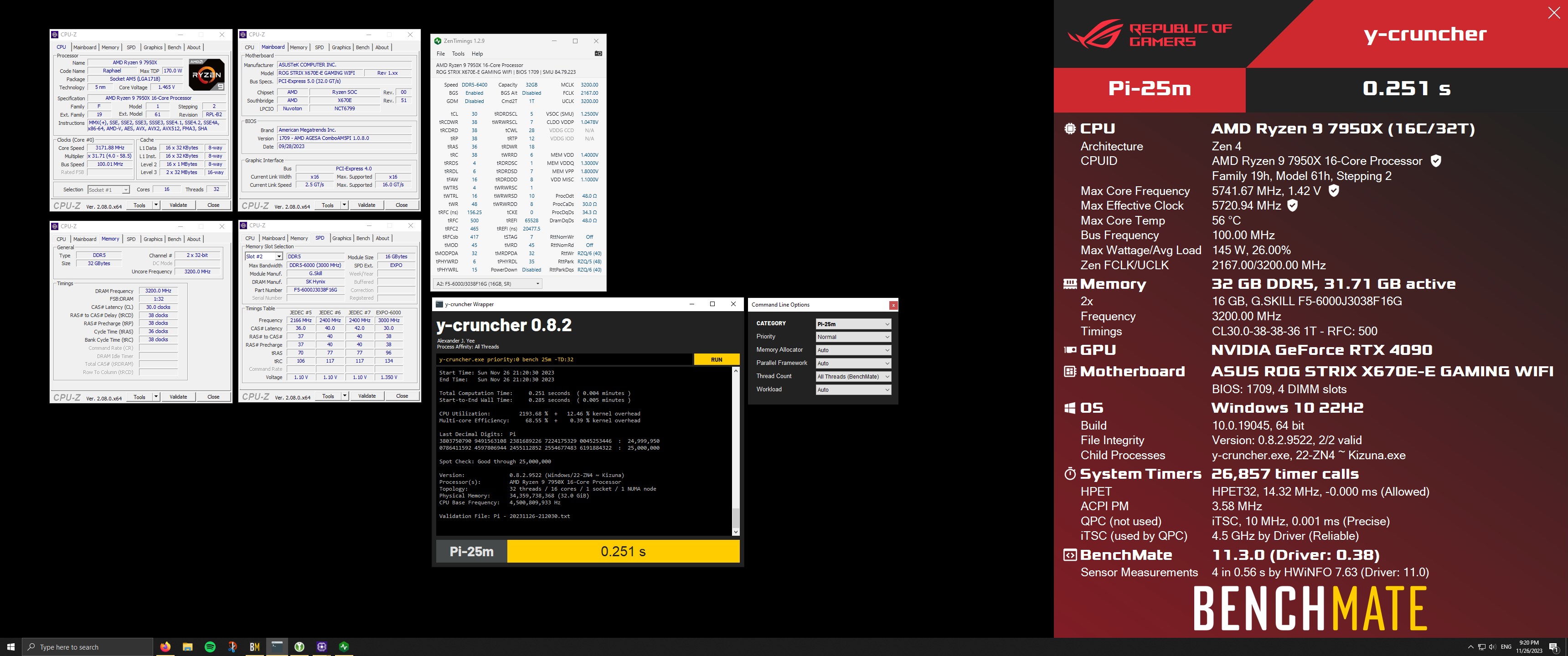Image resolution: width=1568 pixels, height=656 pixels.
Task: Click the yellow 0.251 s result bar
Action: coord(623,551)
